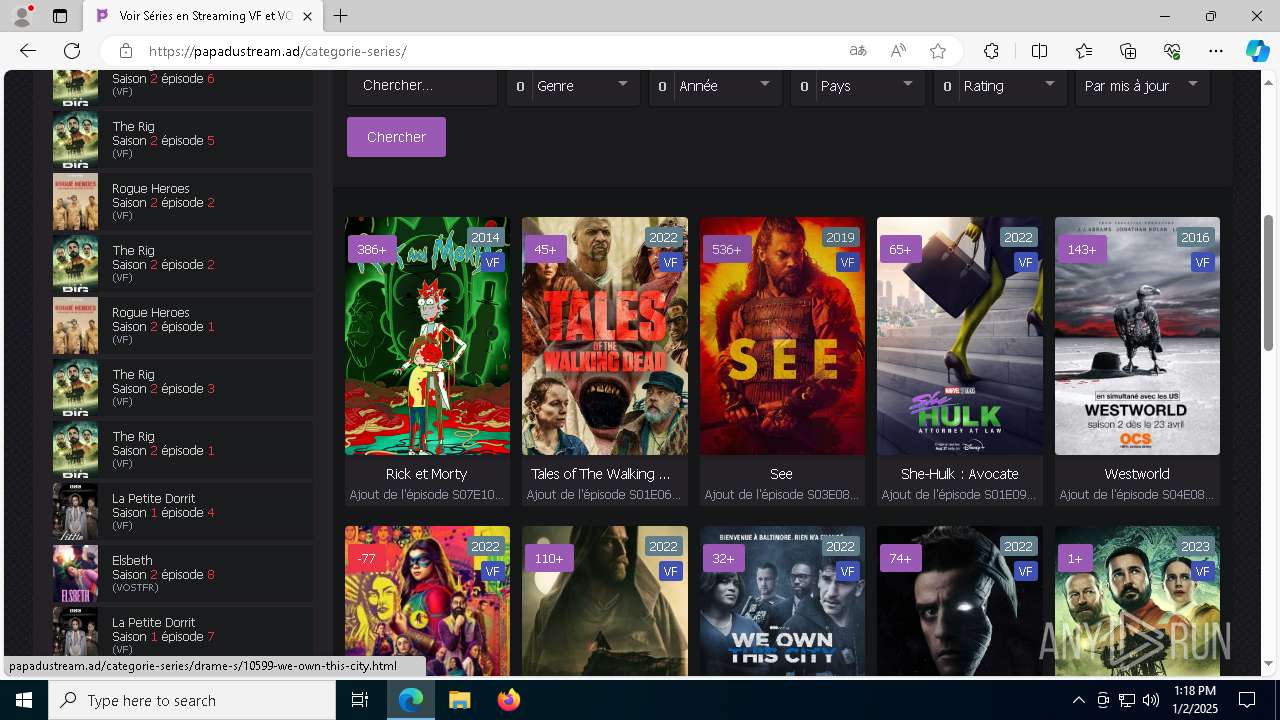This screenshot has height=720, width=1280.
Task: Open the read aloud icon
Action: [898, 51]
